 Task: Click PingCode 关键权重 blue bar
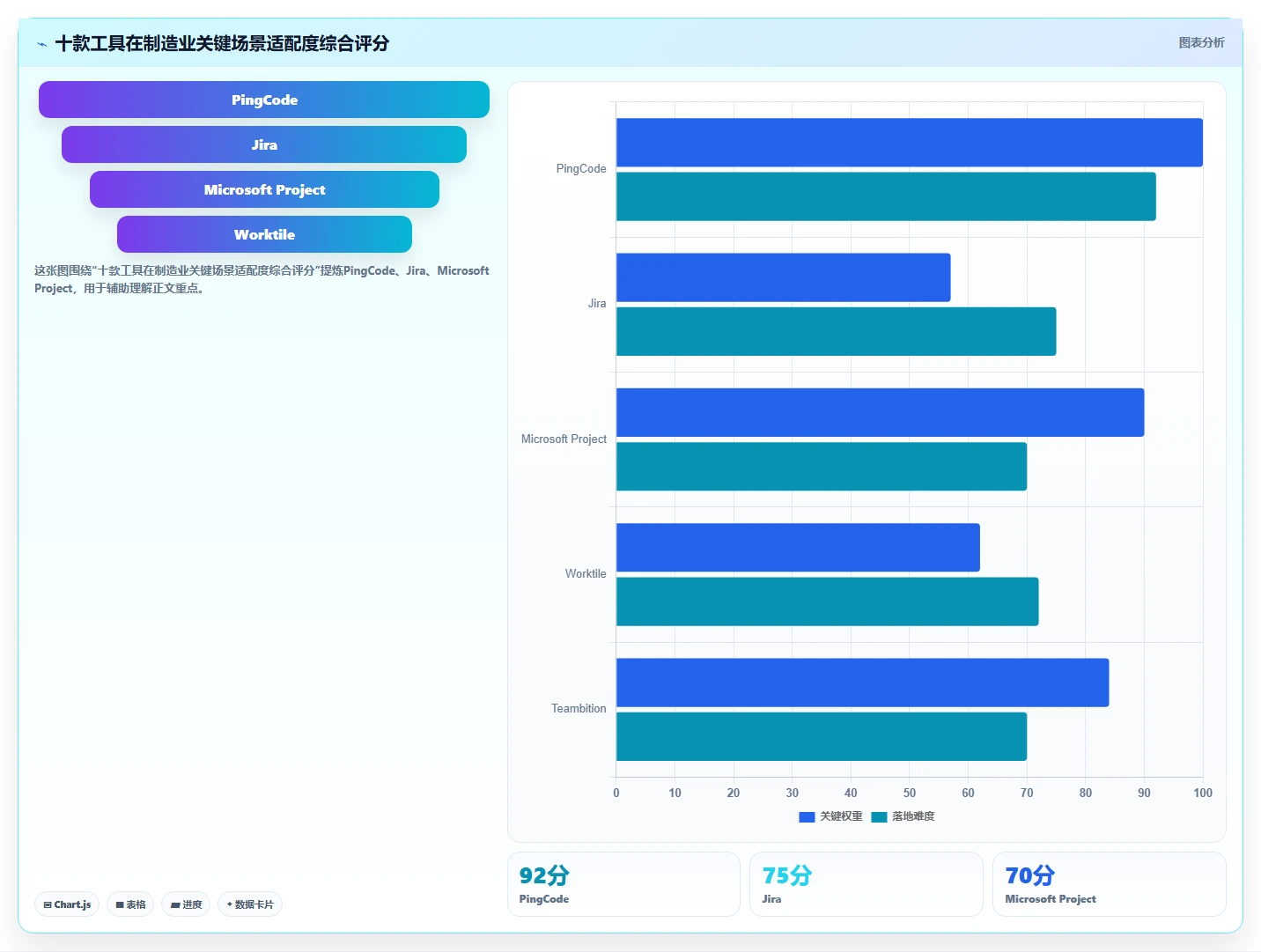coord(910,143)
